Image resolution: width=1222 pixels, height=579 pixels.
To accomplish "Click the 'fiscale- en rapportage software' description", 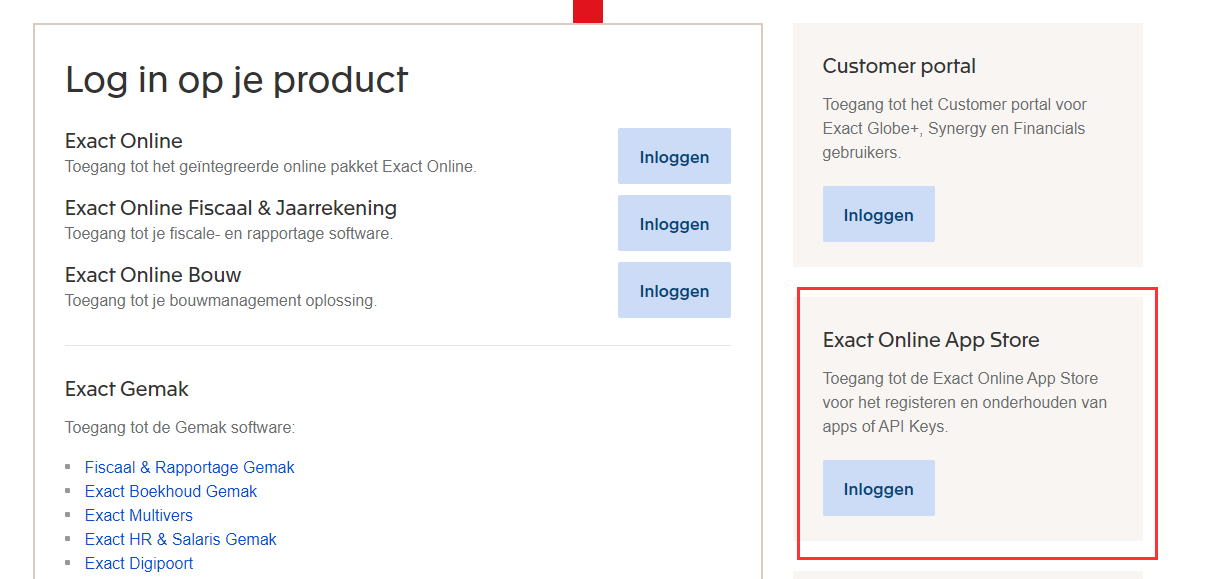I will point(229,233).
